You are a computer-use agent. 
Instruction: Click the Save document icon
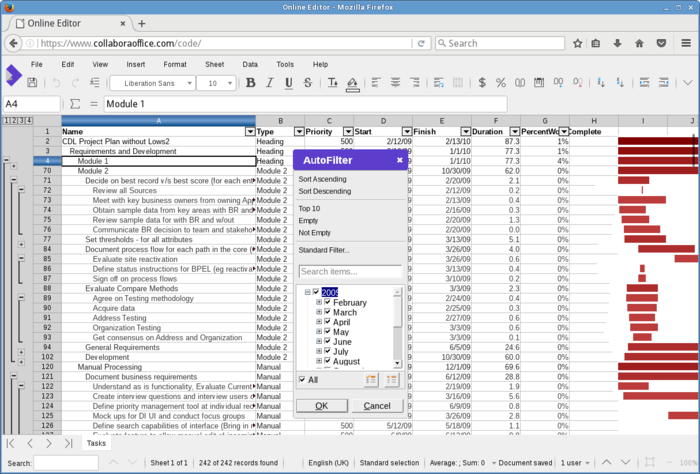pos(30,83)
